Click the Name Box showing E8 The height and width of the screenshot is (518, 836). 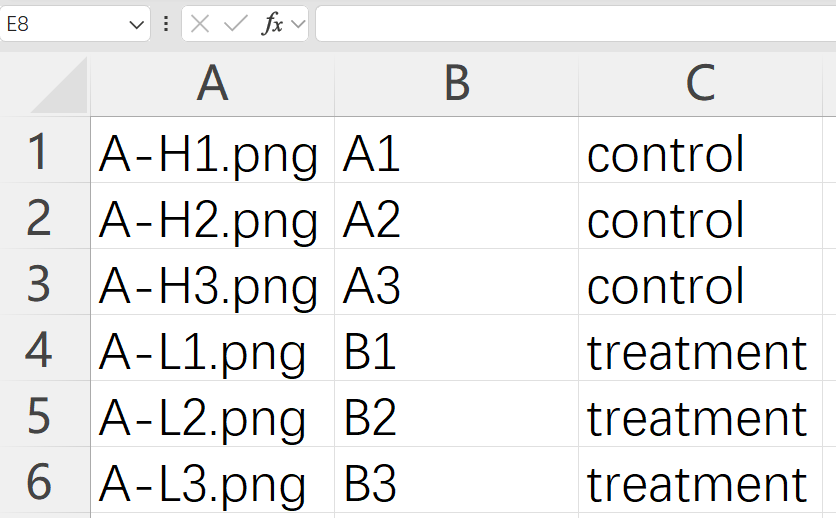coord(75,23)
